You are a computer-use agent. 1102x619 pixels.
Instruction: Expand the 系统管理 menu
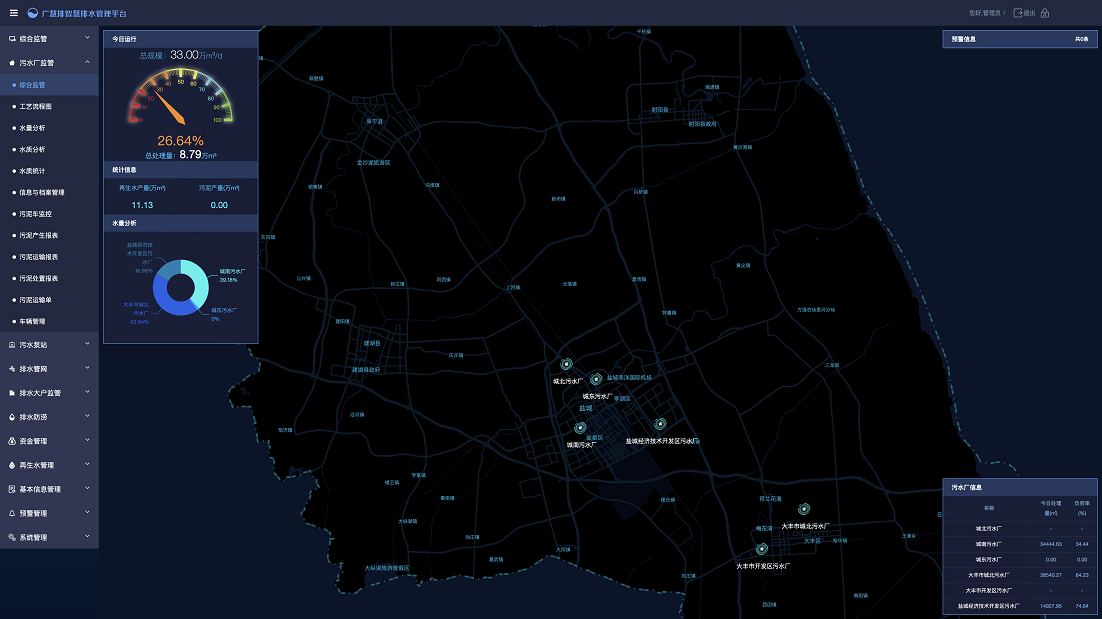49,537
